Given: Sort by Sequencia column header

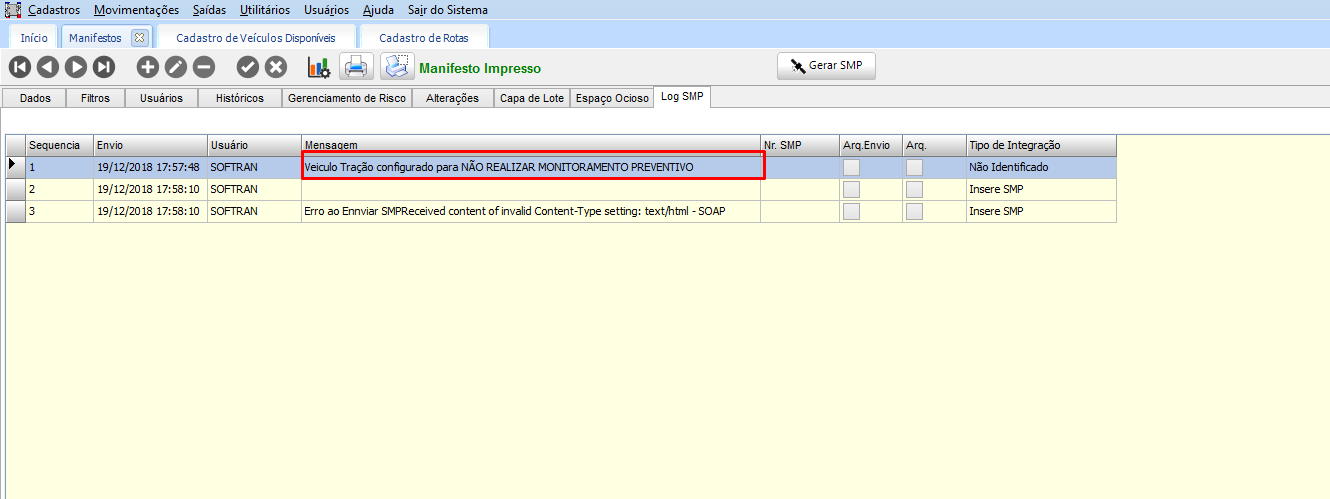Looking at the screenshot, I should coord(60,146).
